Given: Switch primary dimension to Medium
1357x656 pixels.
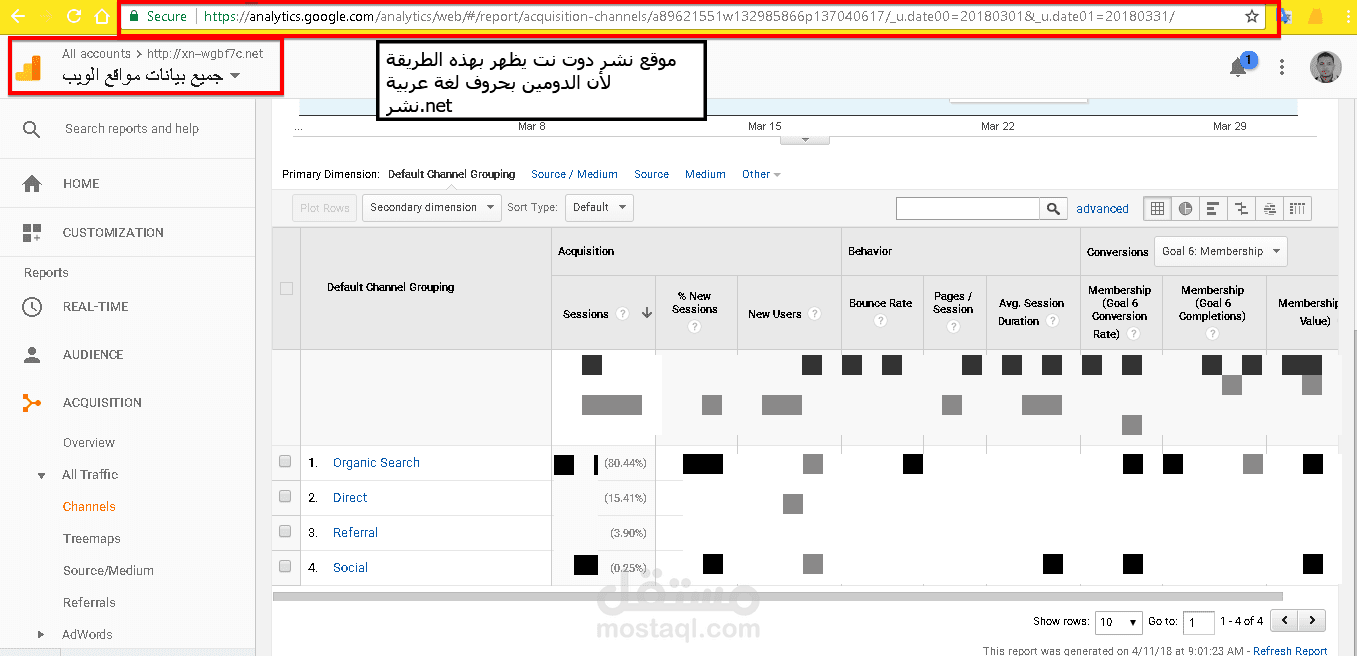Looking at the screenshot, I should [705, 174].
